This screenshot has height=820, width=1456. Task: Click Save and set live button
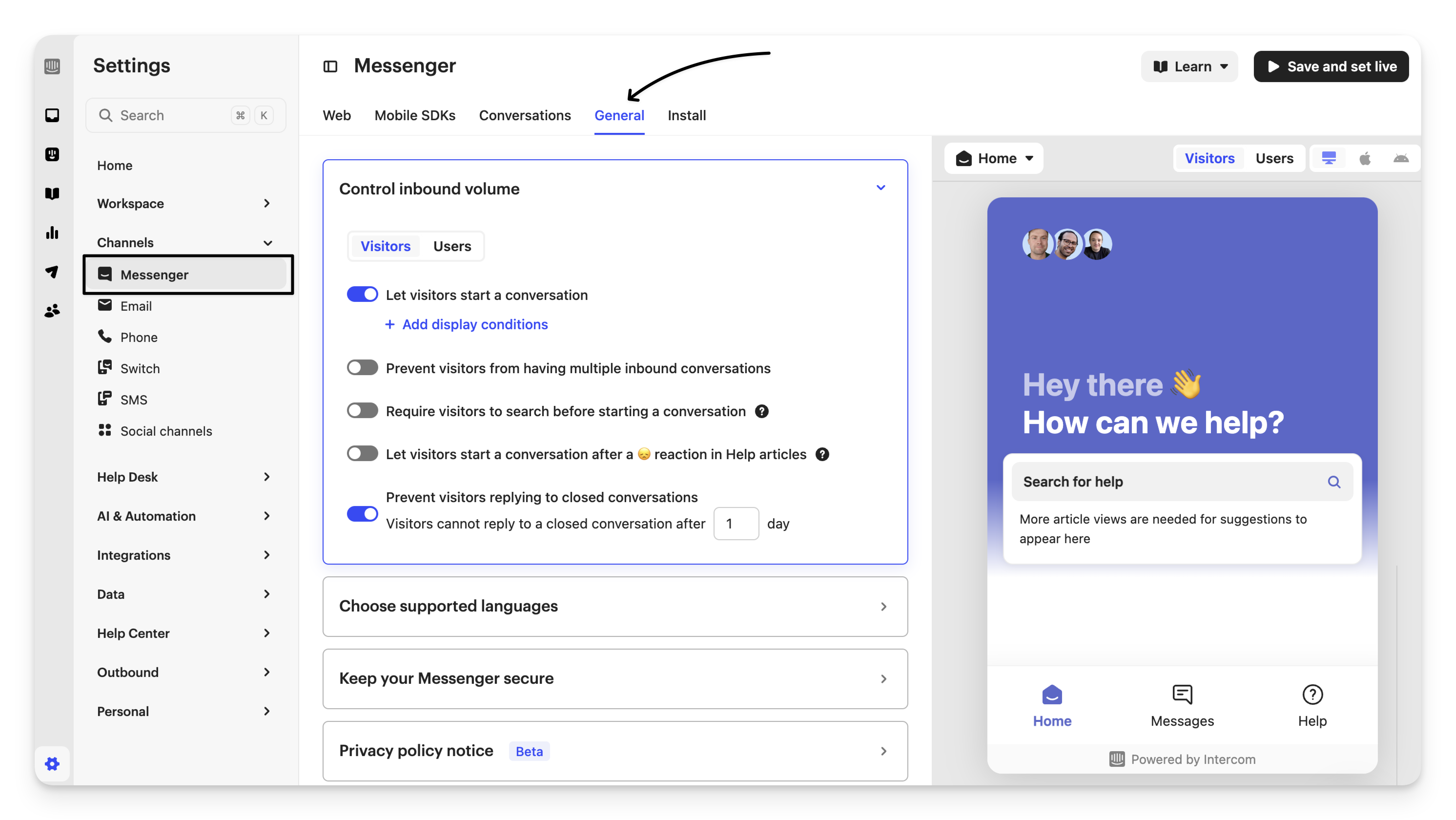[x=1331, y=67]
